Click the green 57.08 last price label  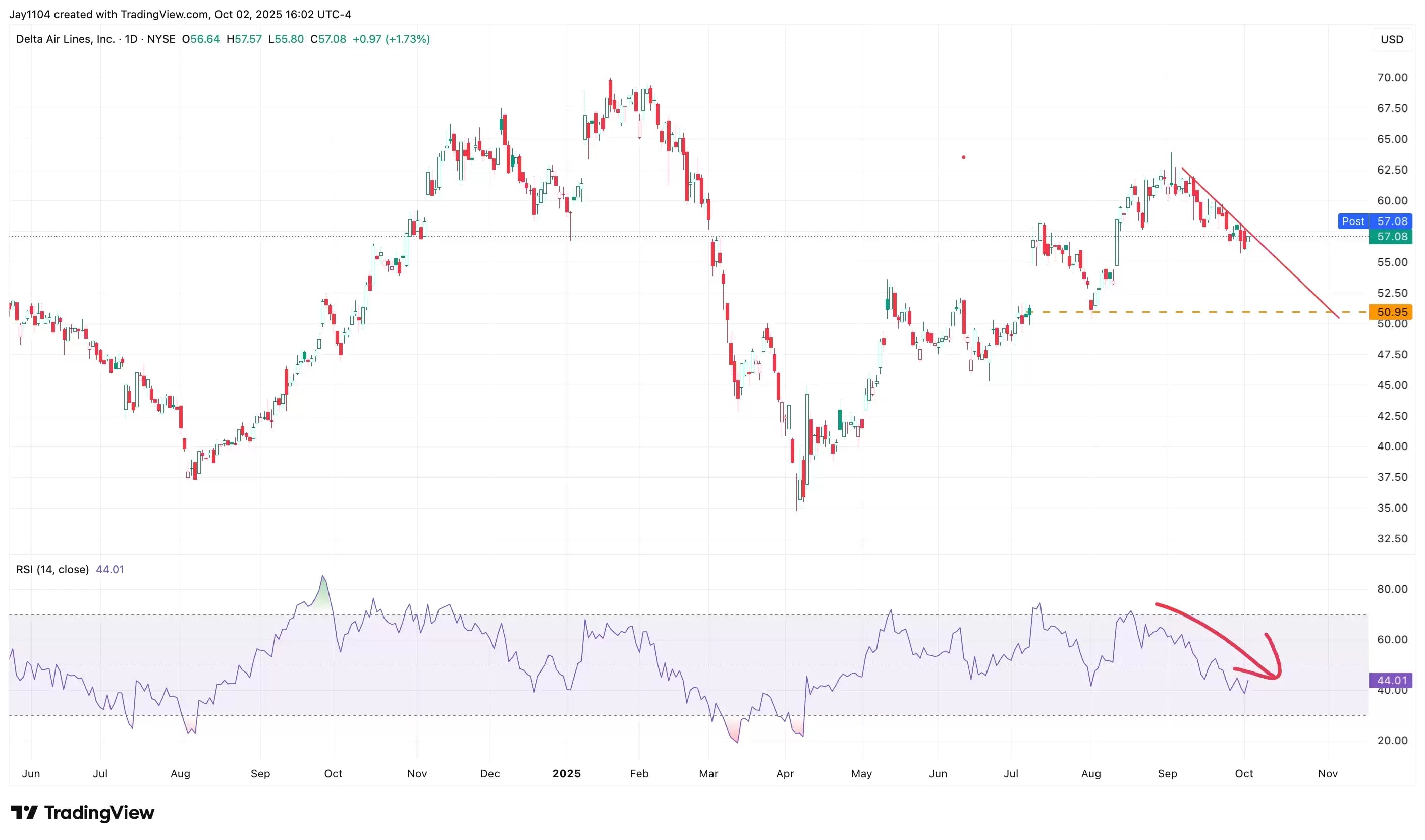click(1391, 237)
